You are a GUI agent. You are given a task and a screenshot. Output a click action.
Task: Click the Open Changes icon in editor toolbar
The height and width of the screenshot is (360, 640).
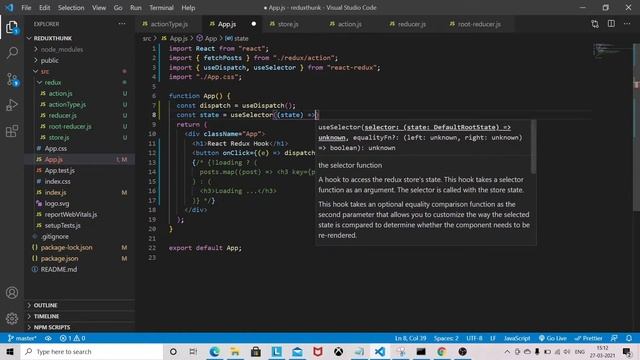595,24
